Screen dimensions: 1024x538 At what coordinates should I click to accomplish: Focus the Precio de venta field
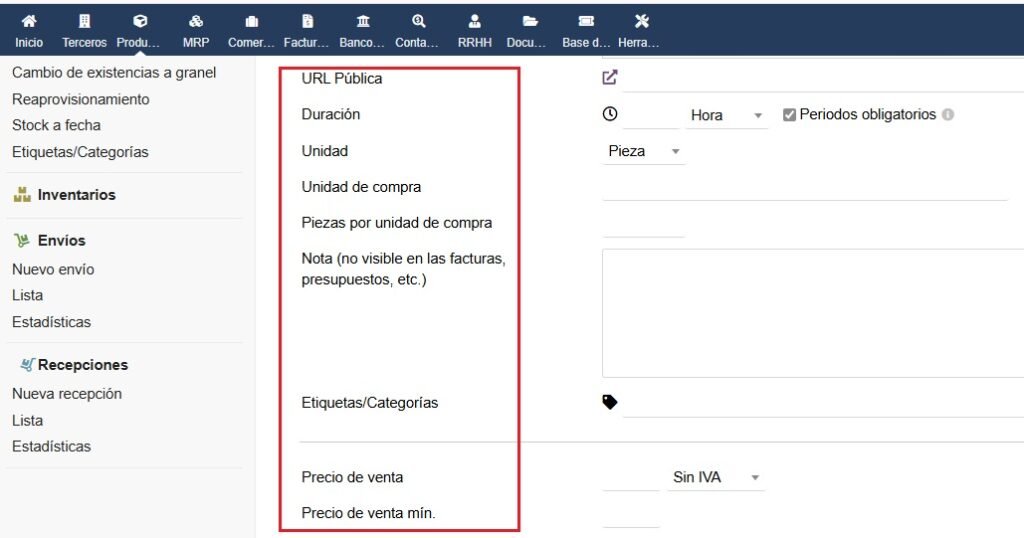(631, 478)
